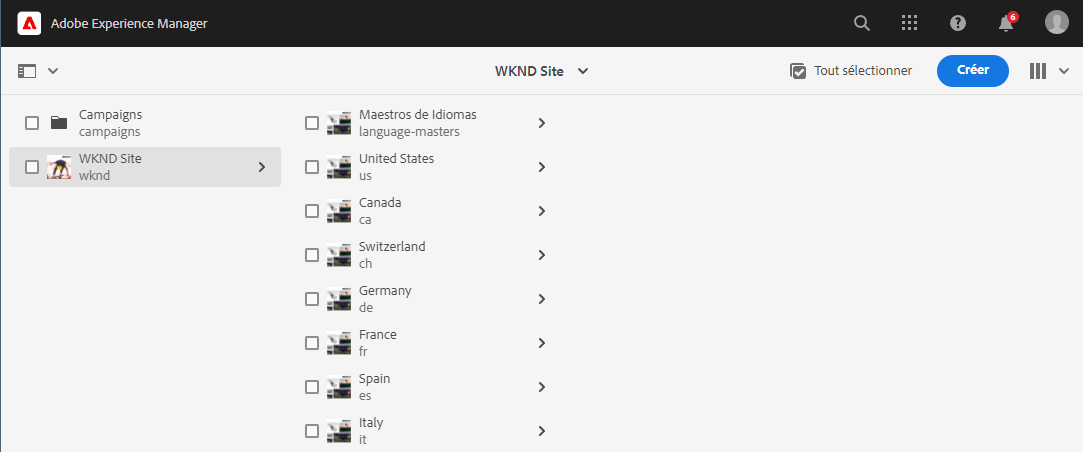Check the Campaigns checkbox
1083x452 pixels.
[x=32, y=123]
